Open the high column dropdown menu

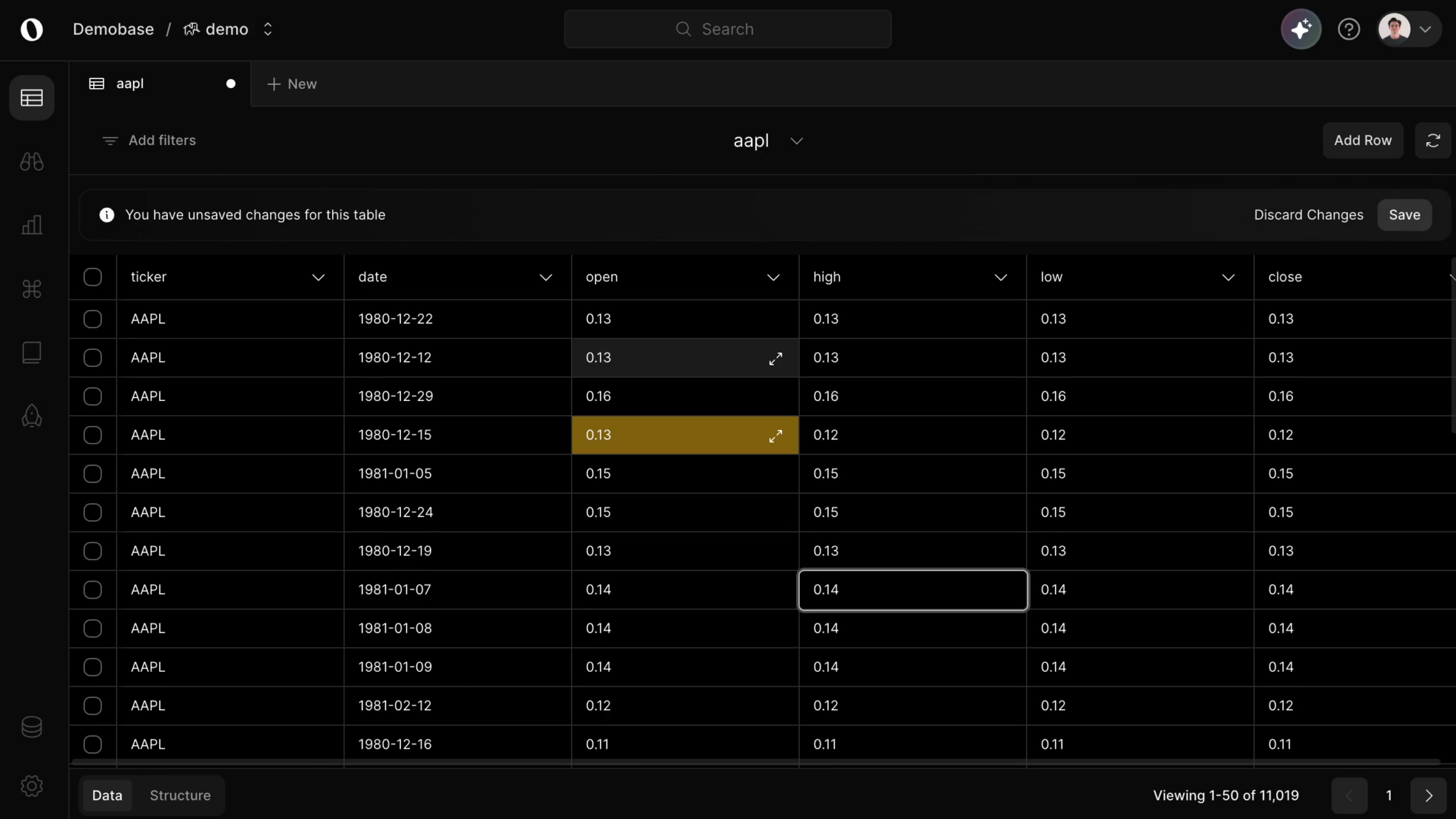[x=1000, y=277]
